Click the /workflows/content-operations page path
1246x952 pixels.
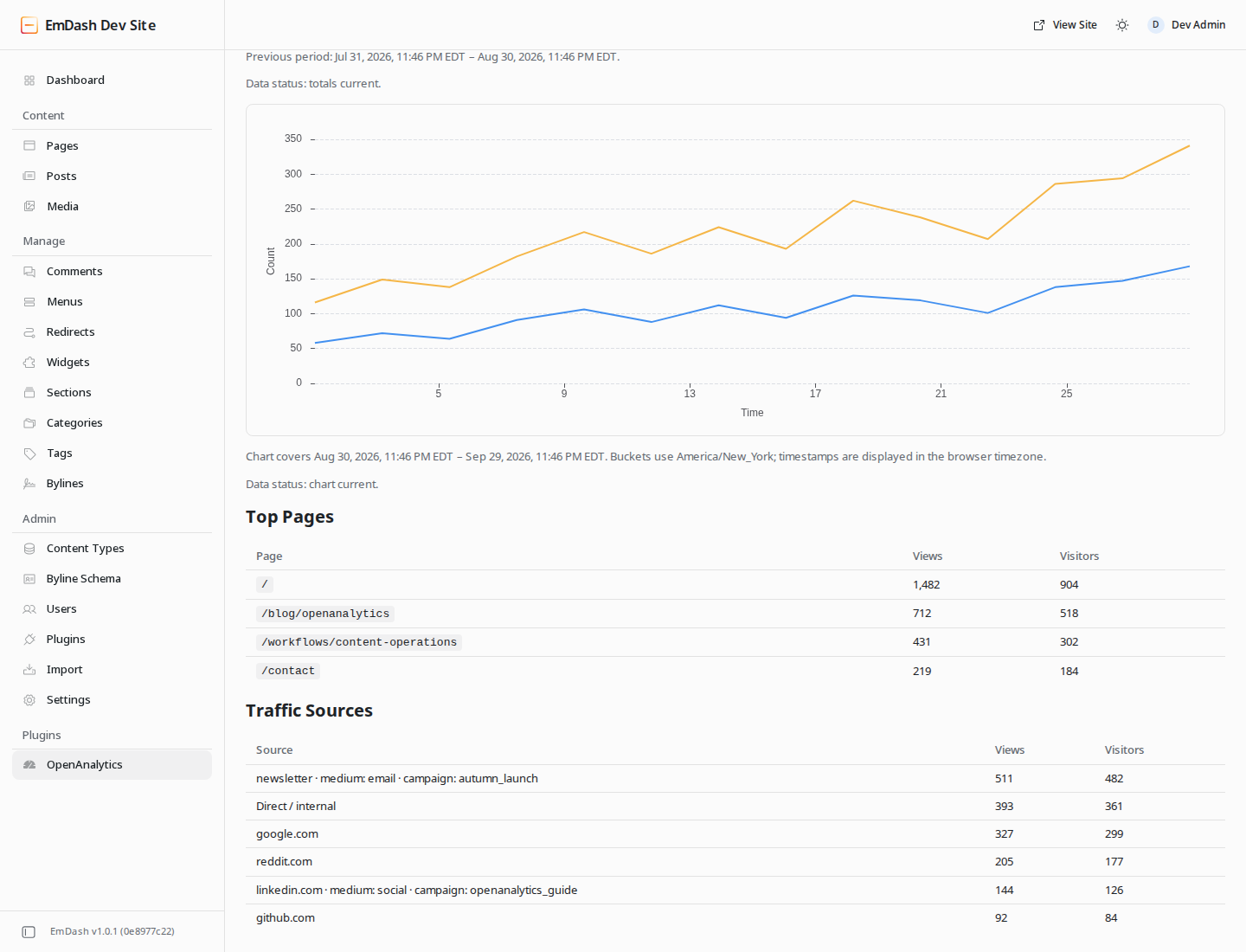[x=359, y=642]
